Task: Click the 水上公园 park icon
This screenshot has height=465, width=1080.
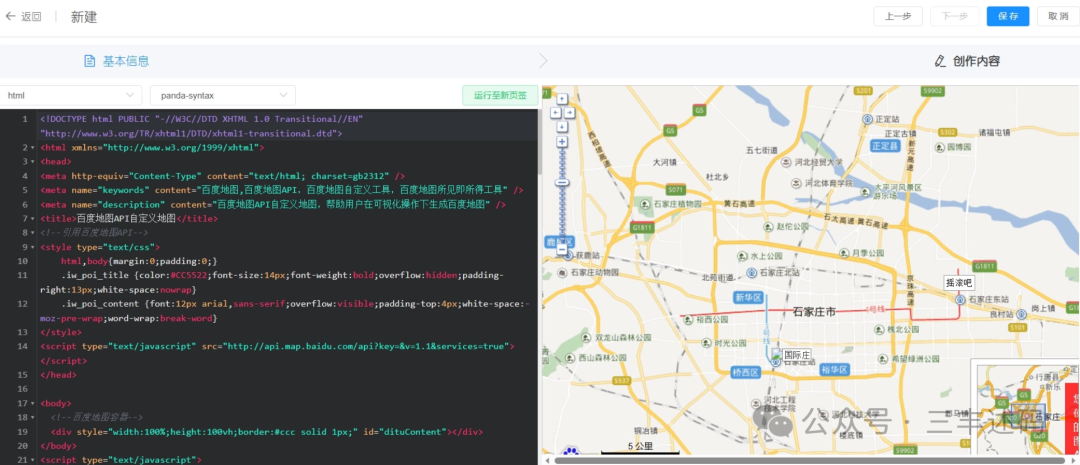Action: tap(742, 256)
